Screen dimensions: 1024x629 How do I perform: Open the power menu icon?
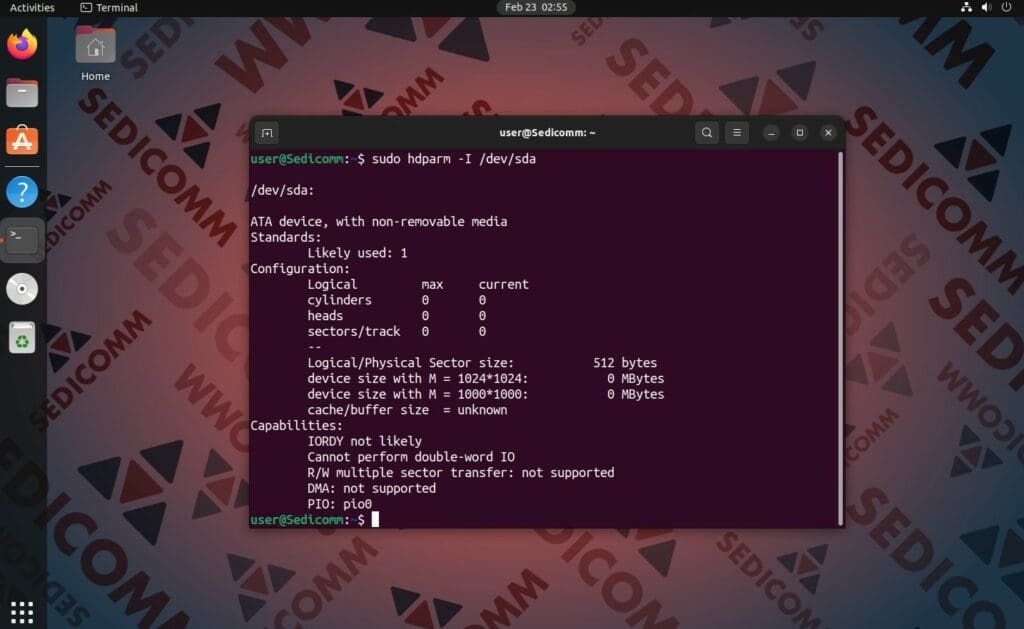click(x=1006, y=7)
